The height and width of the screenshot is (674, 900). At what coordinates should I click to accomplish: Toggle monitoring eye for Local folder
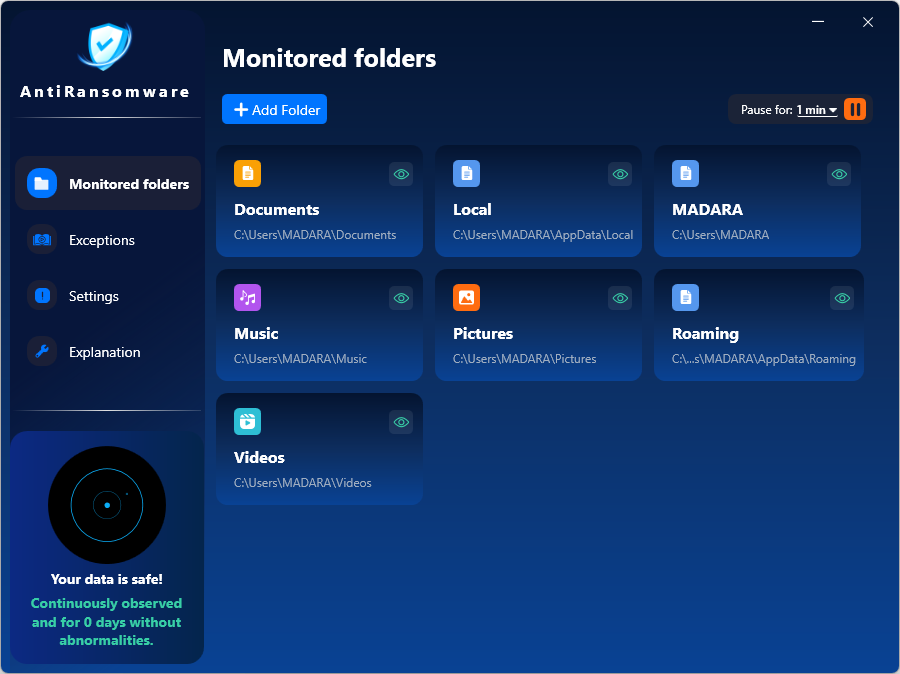pyautogui.click(x=620, y=174)
